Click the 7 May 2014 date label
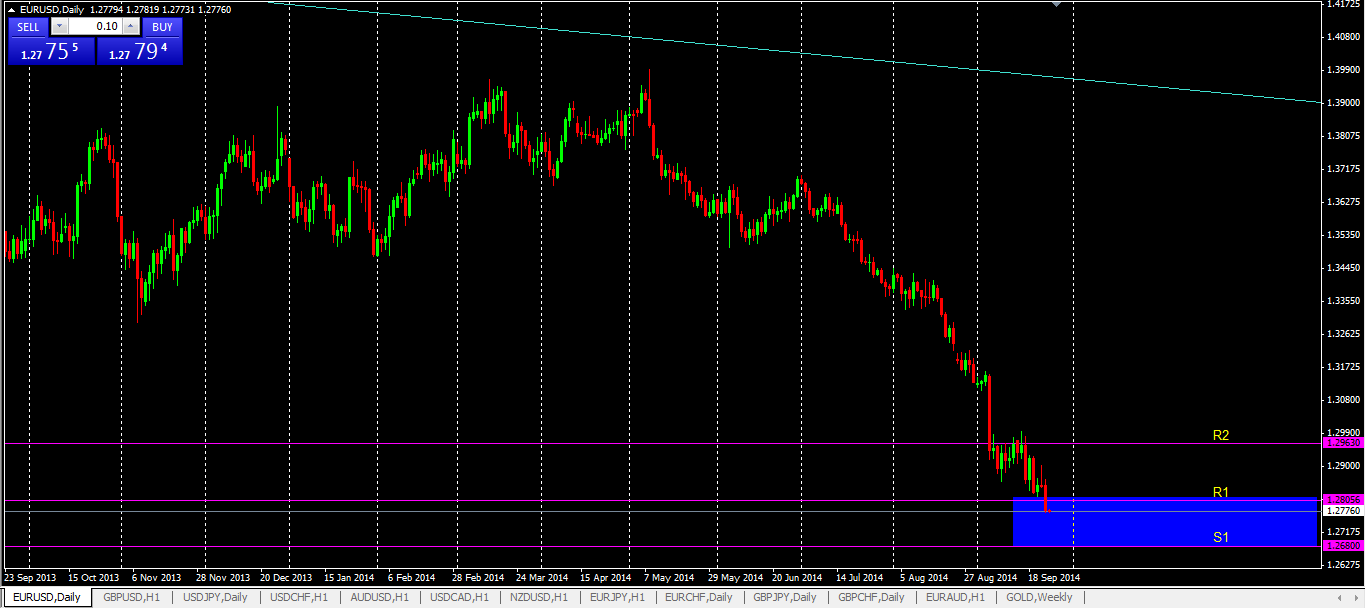 click(x=669, y=577)
